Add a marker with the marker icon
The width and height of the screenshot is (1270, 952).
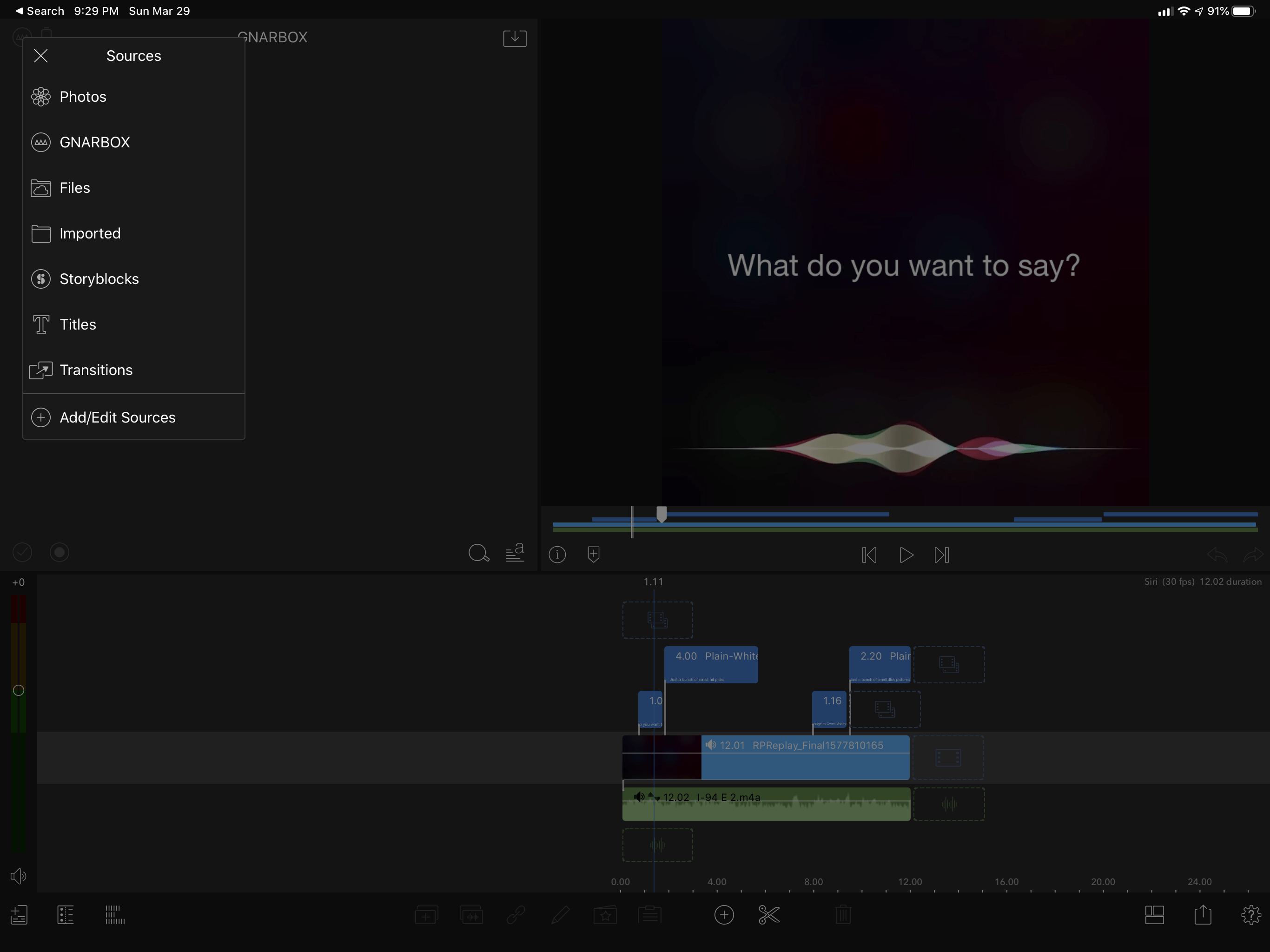coord(594,555)
